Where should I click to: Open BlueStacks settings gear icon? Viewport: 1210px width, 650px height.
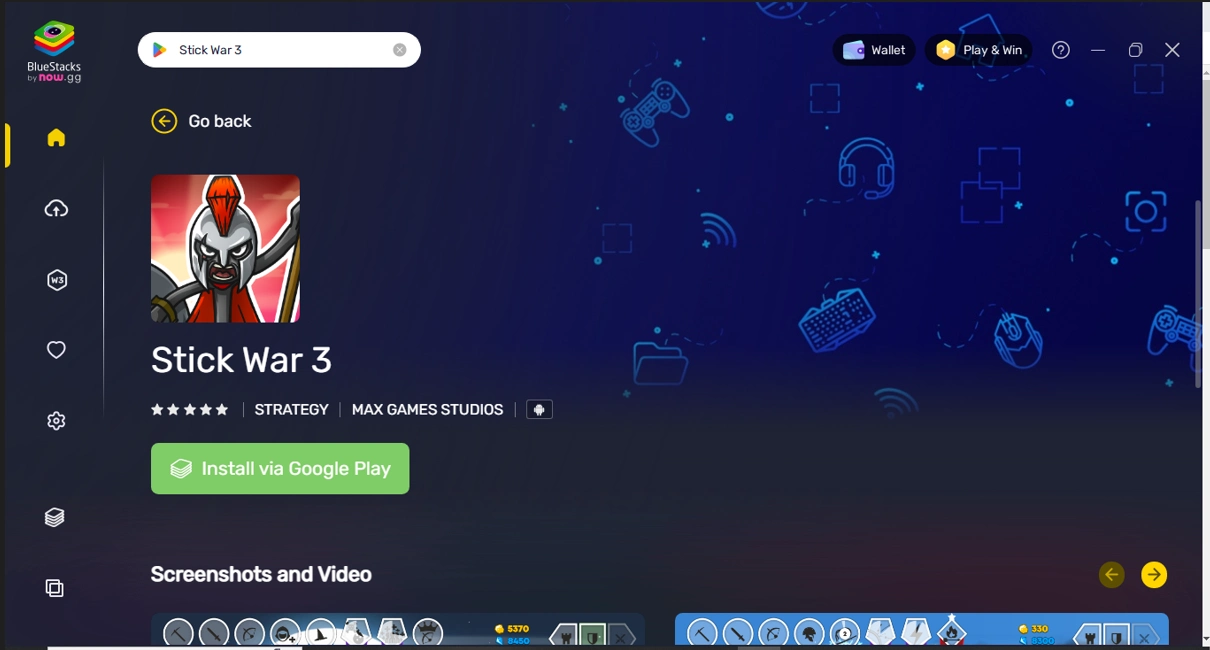point(56,421)
